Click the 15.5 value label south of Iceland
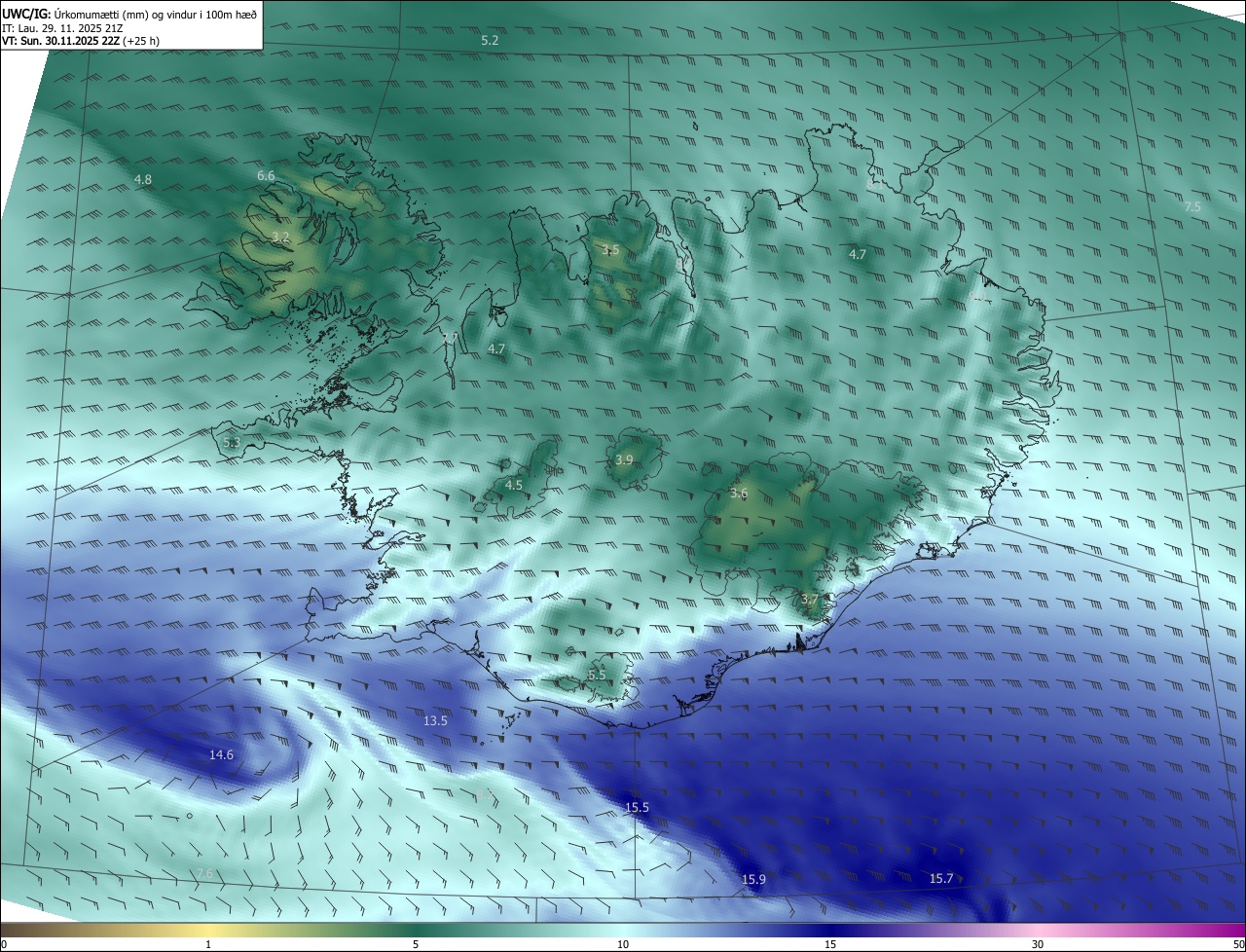The image size is (1246, 952). [637, 808]
